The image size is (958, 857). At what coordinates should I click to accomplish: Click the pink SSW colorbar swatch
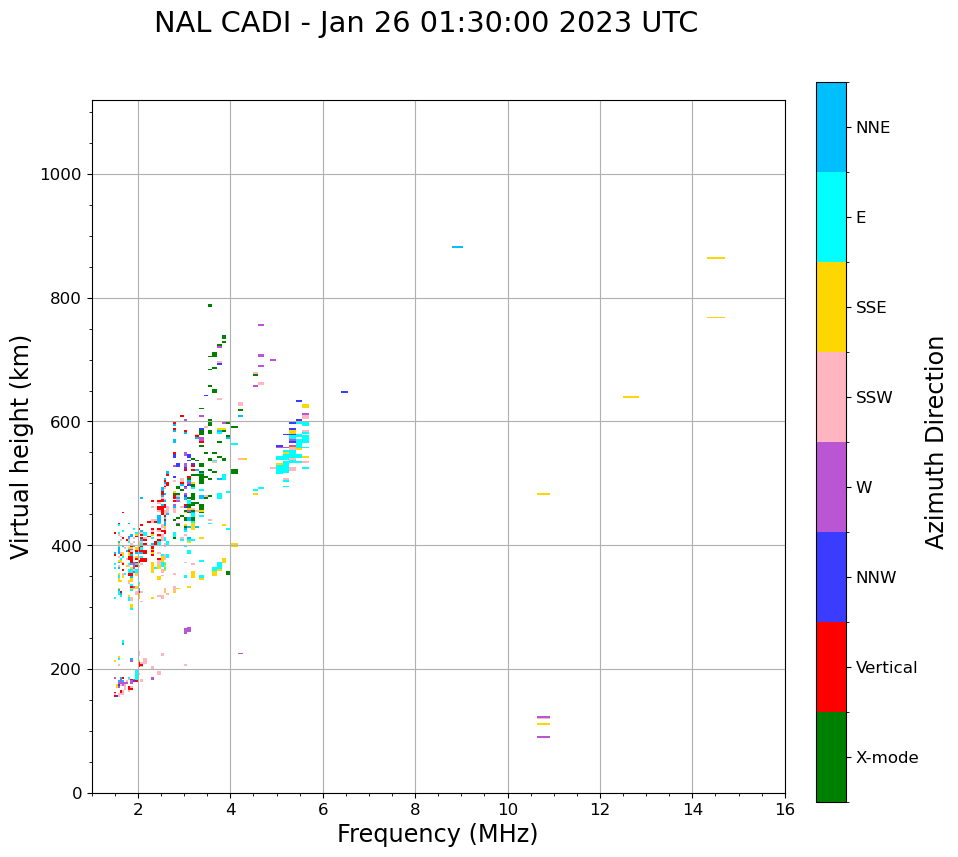[831, 397]
